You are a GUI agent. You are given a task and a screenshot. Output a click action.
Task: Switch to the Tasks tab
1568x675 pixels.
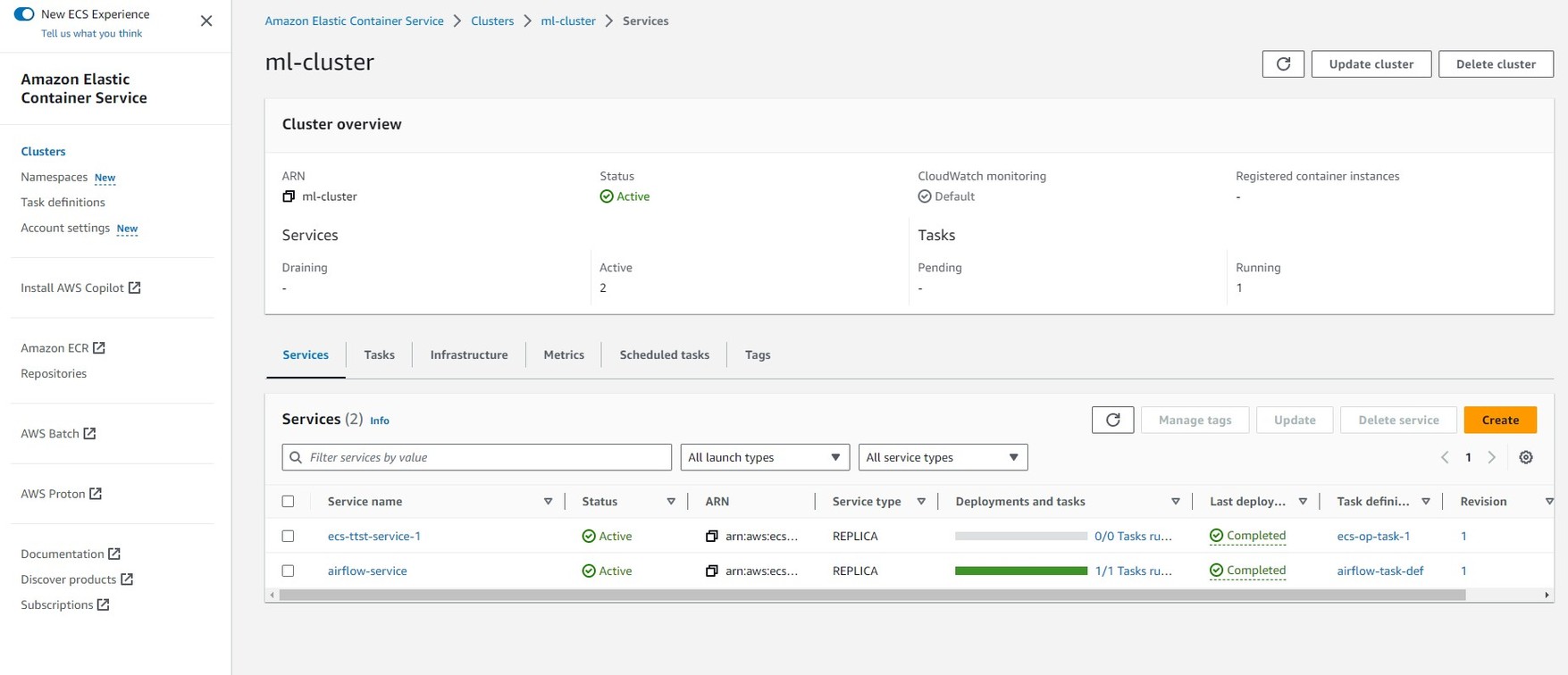point(379,354)
